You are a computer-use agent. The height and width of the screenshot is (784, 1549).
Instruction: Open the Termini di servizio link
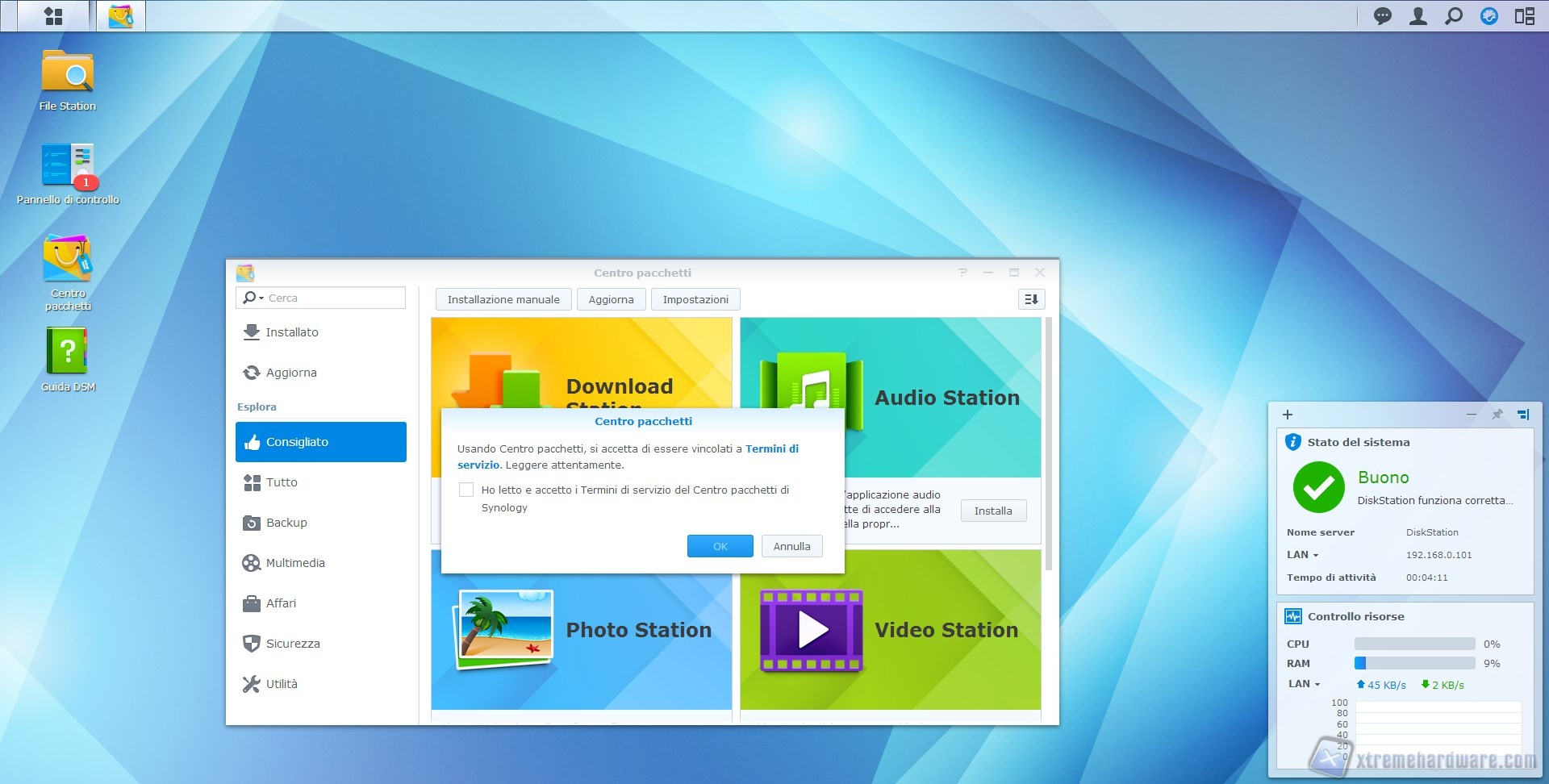pos(771,448)
